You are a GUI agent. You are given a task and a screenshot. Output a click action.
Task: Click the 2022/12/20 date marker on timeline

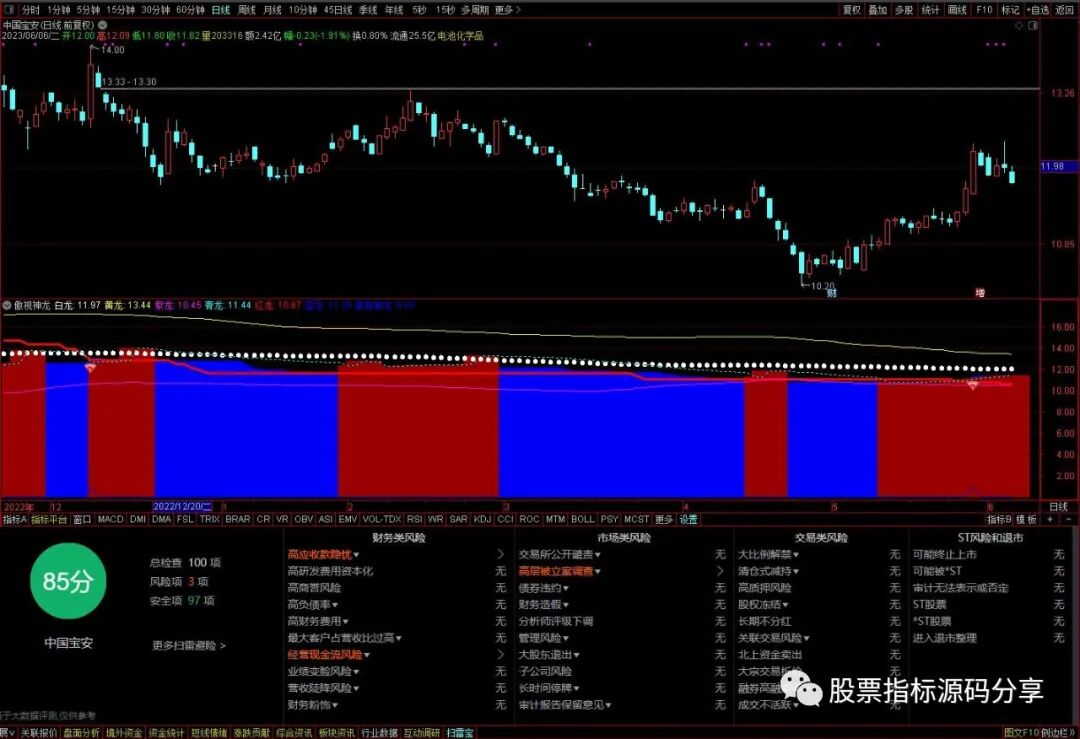183,507
